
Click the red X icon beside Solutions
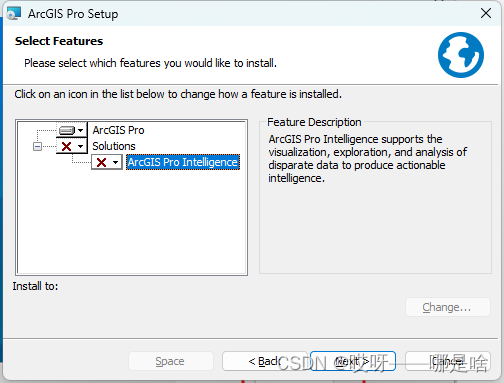[67, 146]
